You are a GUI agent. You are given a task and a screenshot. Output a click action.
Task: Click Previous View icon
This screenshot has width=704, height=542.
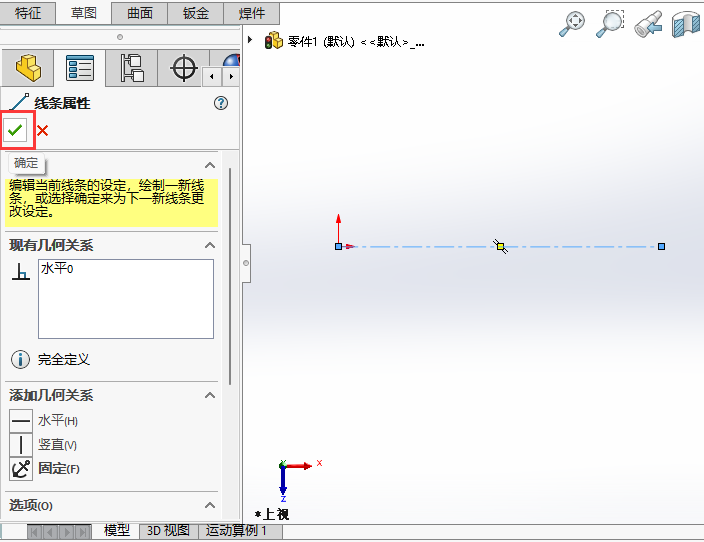coord(649,24)
